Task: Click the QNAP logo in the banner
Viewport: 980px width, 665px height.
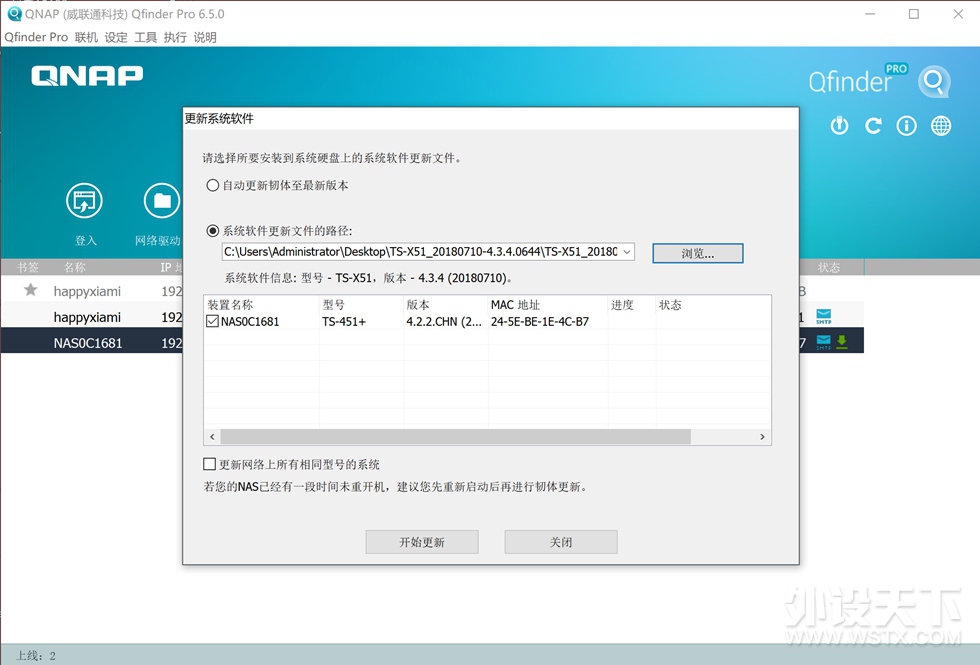Action: click(87, 76)
